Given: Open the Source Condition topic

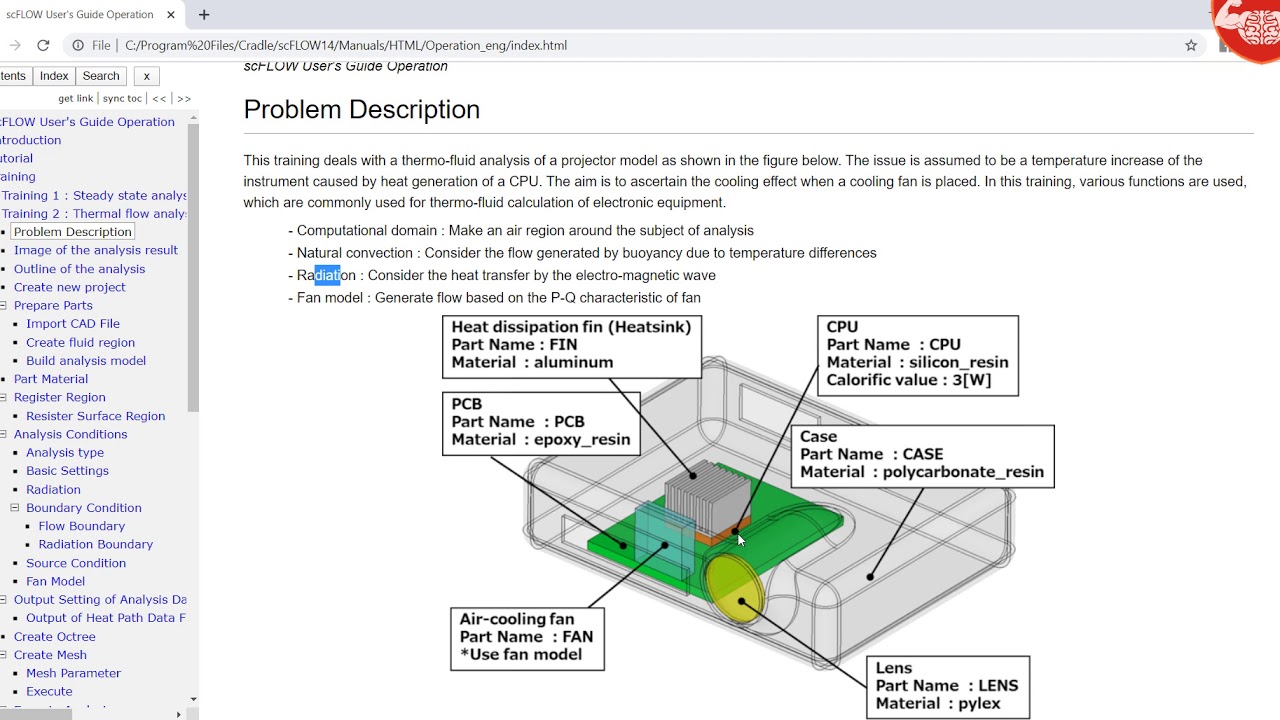Looking at the screenshot, I should tap(76, 563).
